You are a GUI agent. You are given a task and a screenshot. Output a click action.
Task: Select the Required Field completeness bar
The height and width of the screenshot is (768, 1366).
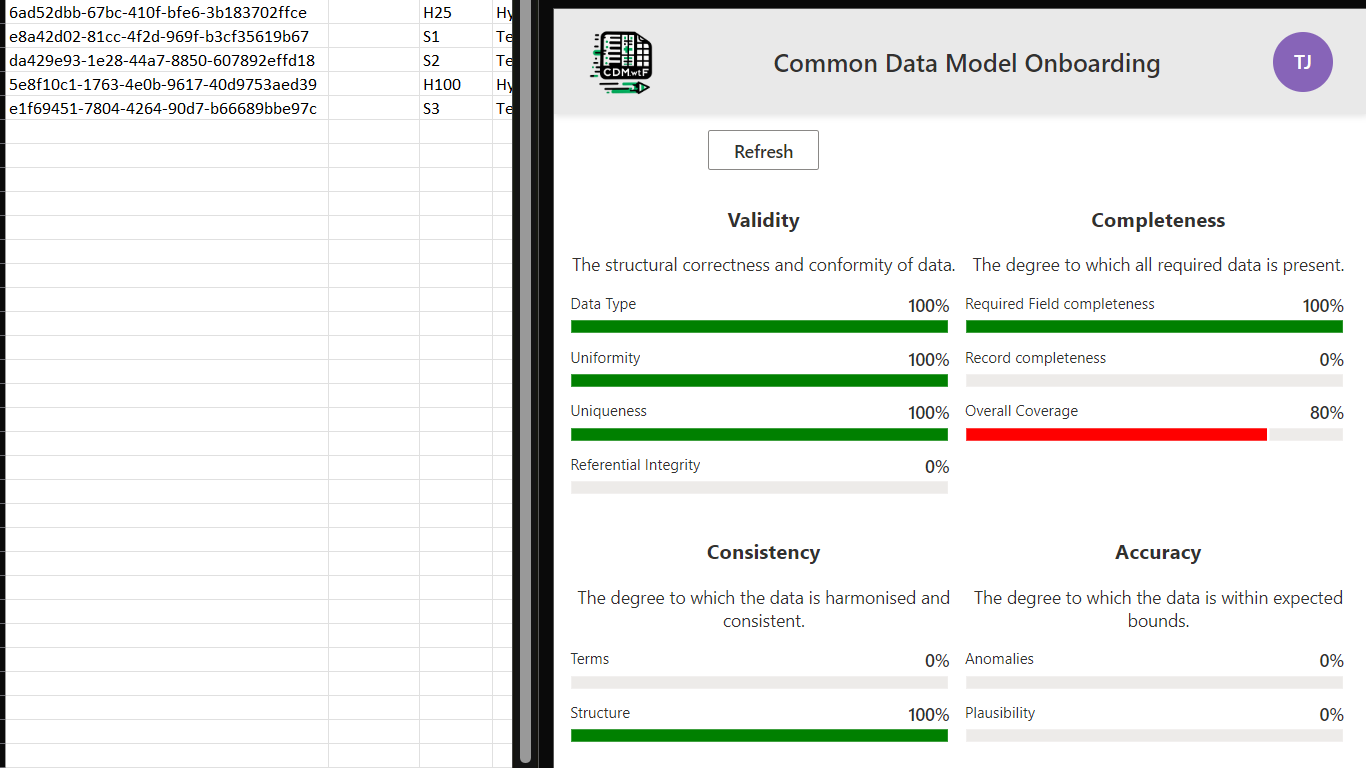(x=1154, y=326)
